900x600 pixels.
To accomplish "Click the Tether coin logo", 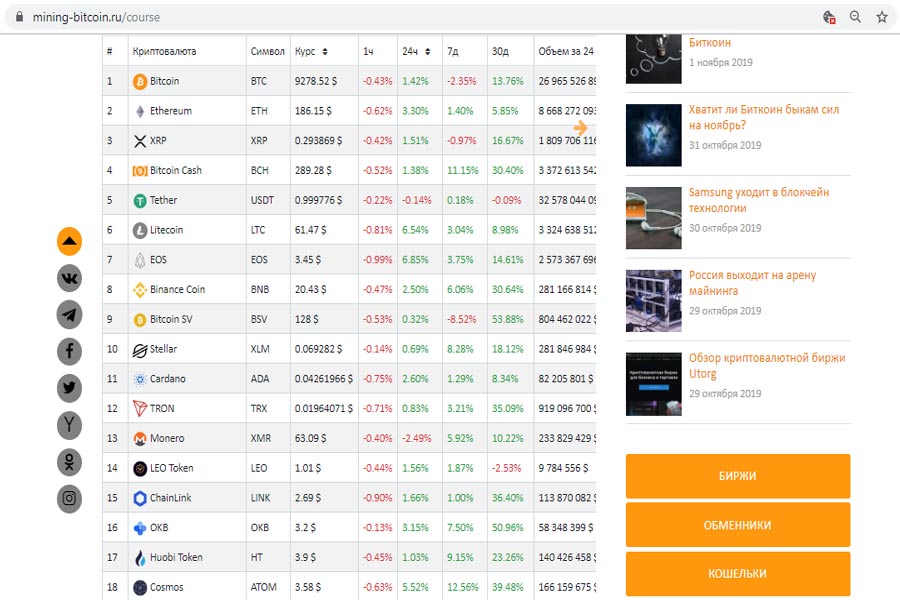I will (x=140, y=200).
